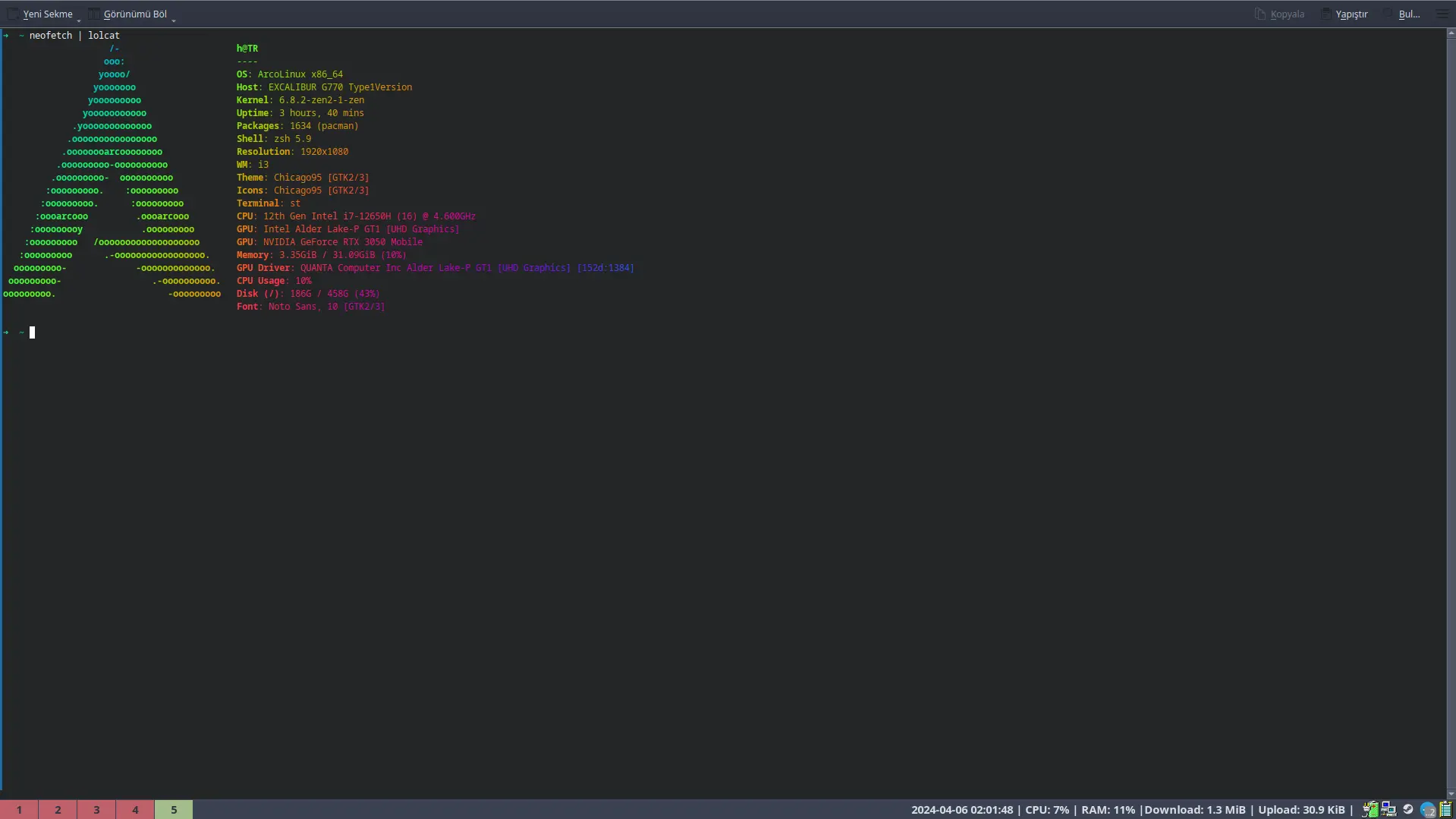
Task: Click the 'OS: ArcoLinux x86_64' line
Action: [x=290, y=74]
